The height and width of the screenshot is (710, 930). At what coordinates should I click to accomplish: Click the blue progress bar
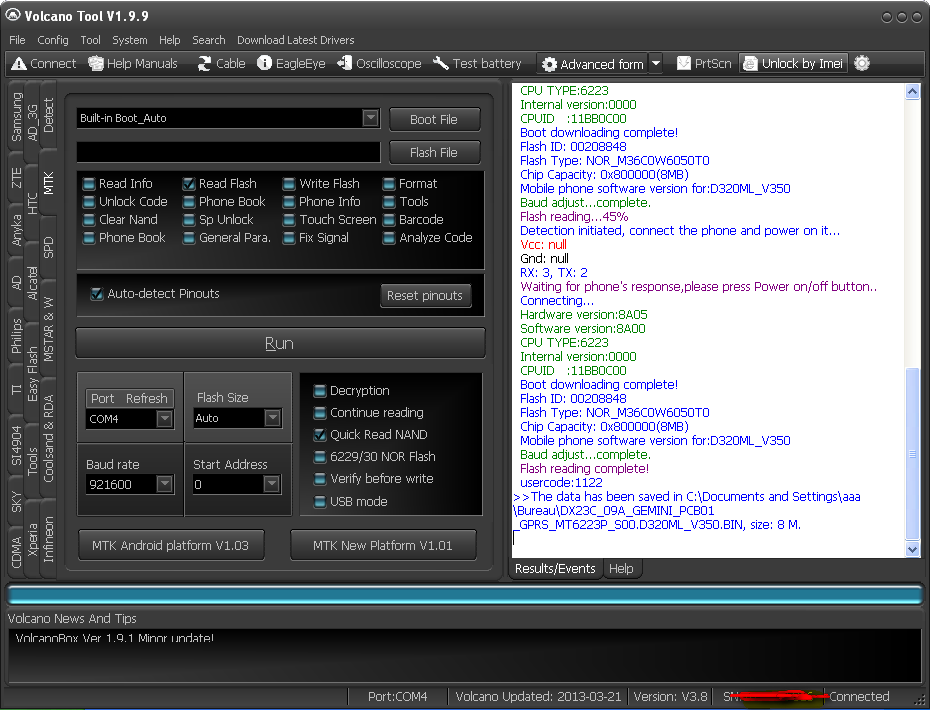(465, 594)
